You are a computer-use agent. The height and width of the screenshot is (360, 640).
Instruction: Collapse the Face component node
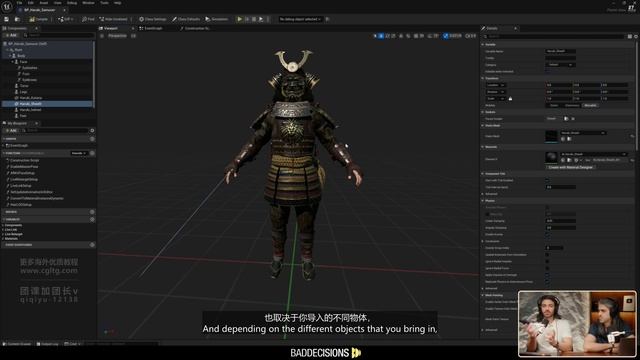tap(13, 62)
